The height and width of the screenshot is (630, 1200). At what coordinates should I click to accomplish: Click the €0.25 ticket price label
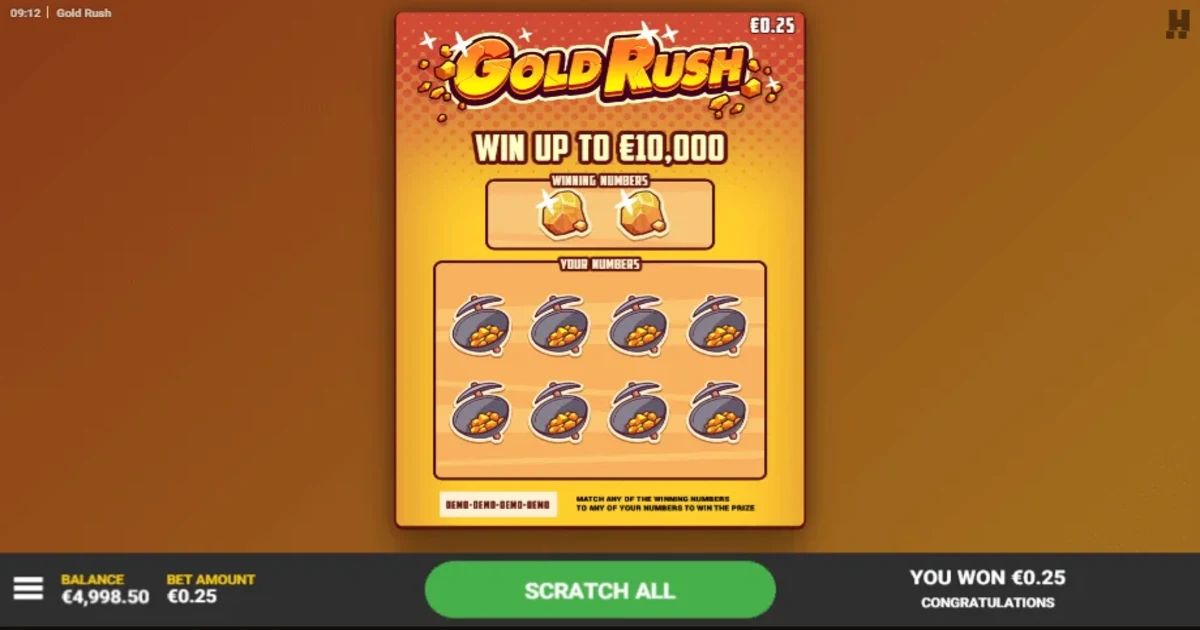click(x=772, y=25)
